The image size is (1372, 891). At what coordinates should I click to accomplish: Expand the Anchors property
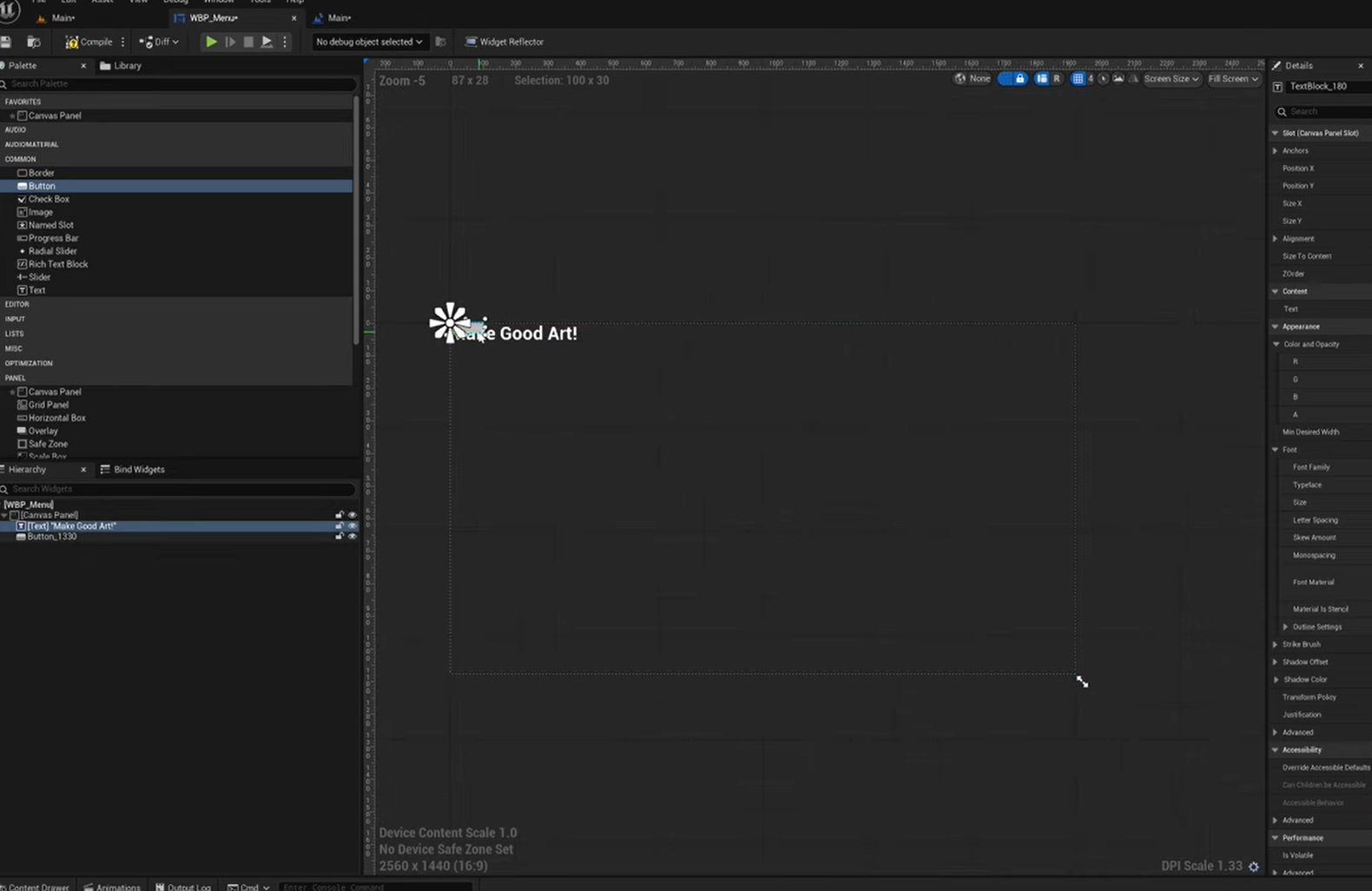[1276, 150]
